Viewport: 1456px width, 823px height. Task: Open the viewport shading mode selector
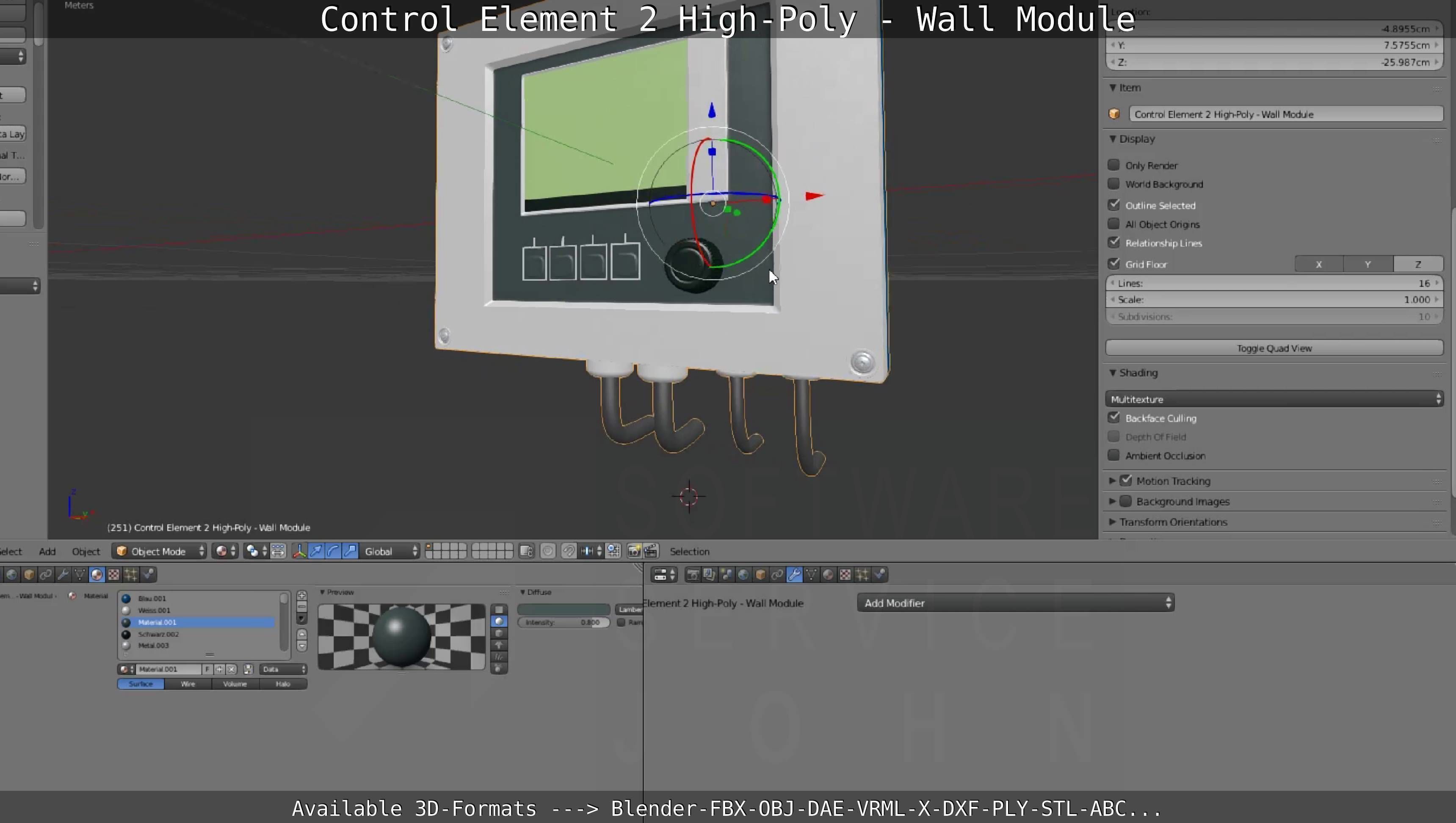(x=226, y=551)
